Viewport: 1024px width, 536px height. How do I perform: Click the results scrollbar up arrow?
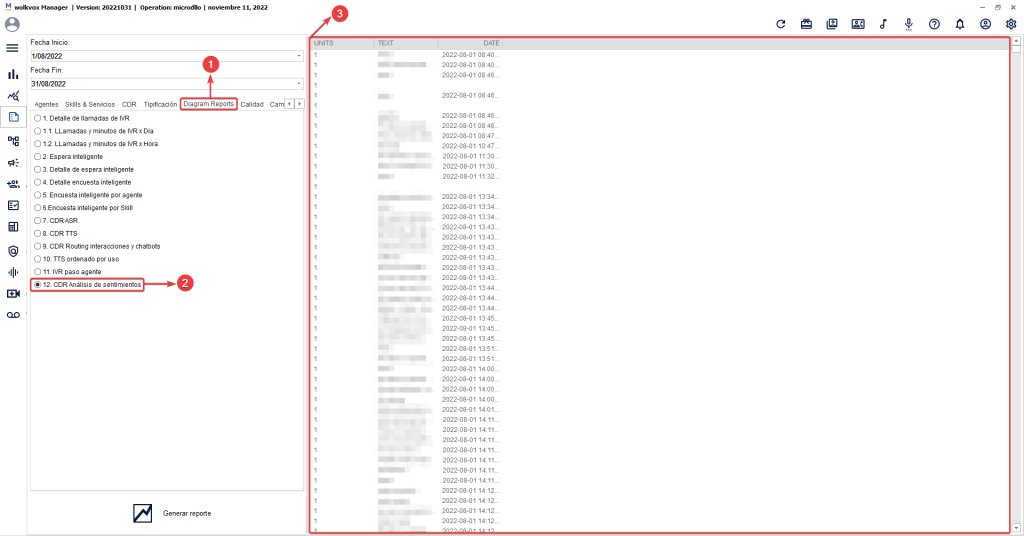[x=1016, y=41]
